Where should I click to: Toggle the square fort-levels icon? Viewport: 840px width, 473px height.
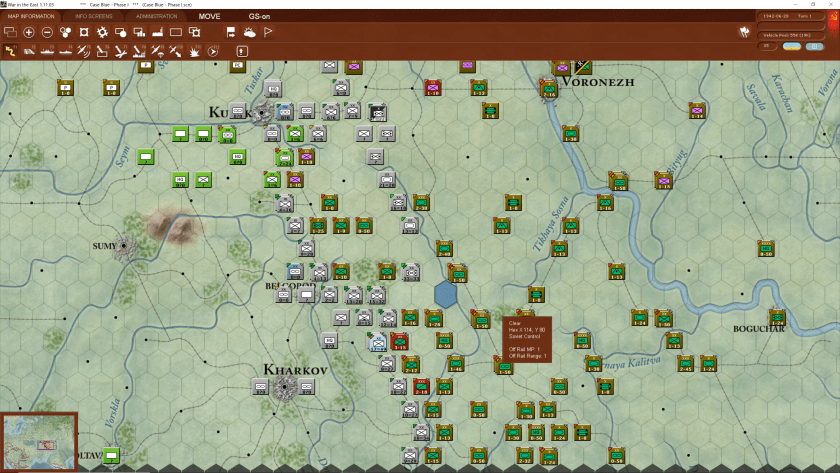[x=84, y=33]
